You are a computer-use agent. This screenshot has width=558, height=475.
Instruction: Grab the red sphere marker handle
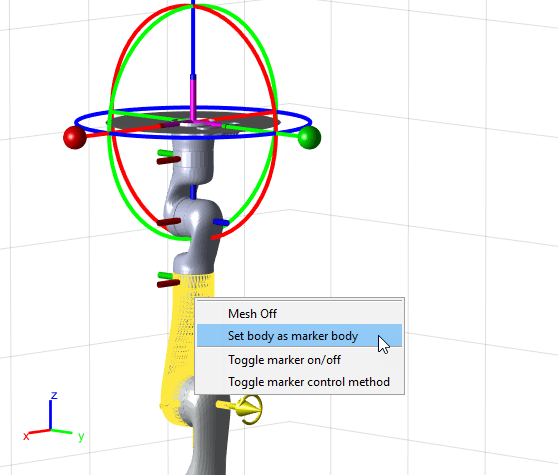[75, 138]
